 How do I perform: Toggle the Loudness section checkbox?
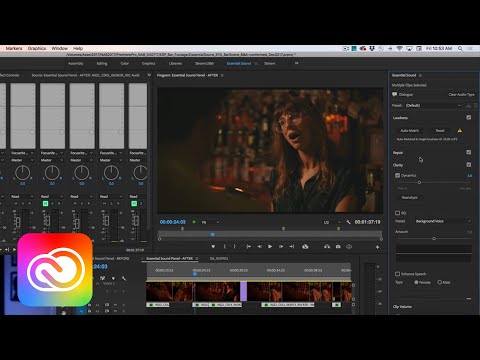pyautogui.click(x=469, y=117)
